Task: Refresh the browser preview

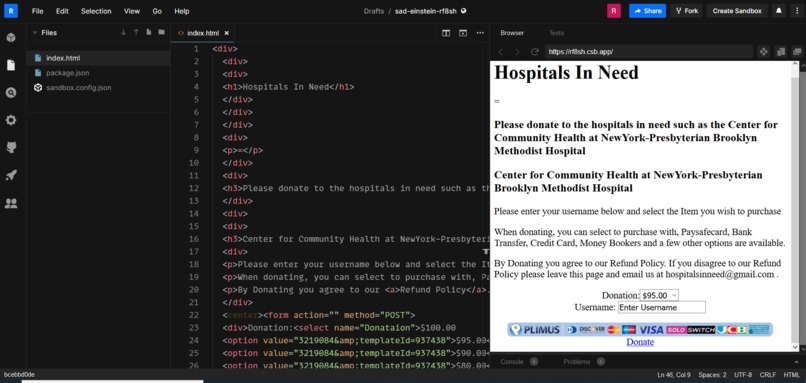Action: tap(535, 52)
